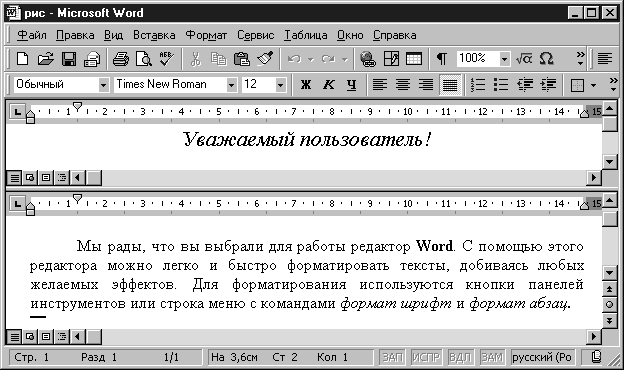This screenshot has height=370, width=624.
Task: Toggle ИСПР track changes indicator
Action: tap(426, 357)
